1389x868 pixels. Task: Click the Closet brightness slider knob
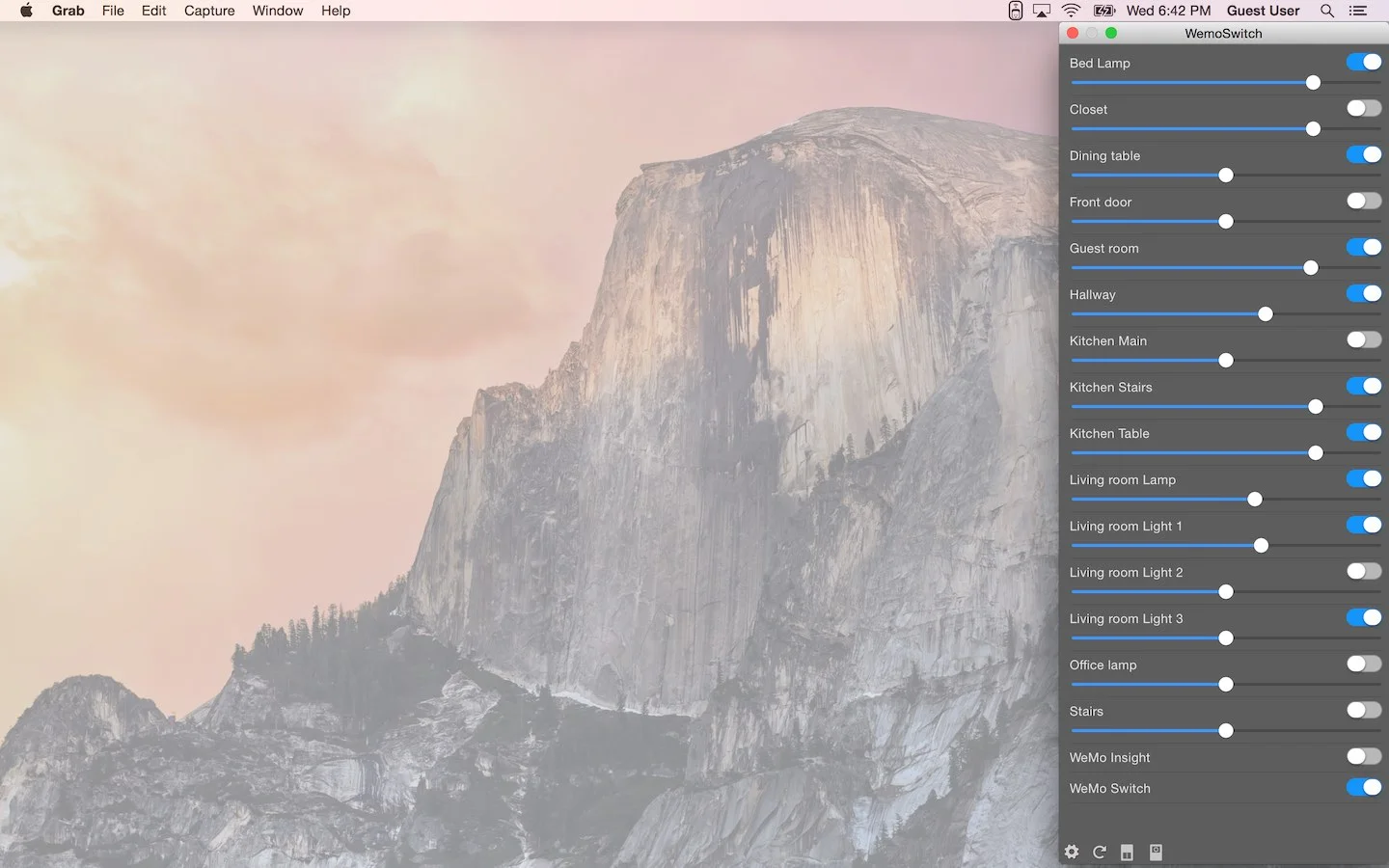point(1313,129)
